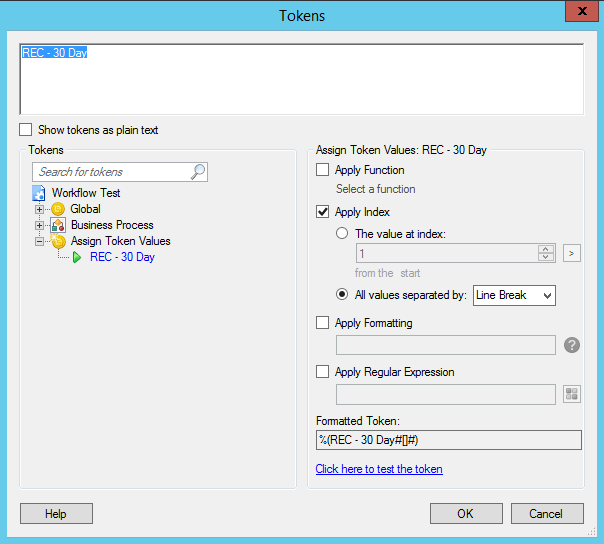Open the regular expression builder grid icon

coord(572,394)
